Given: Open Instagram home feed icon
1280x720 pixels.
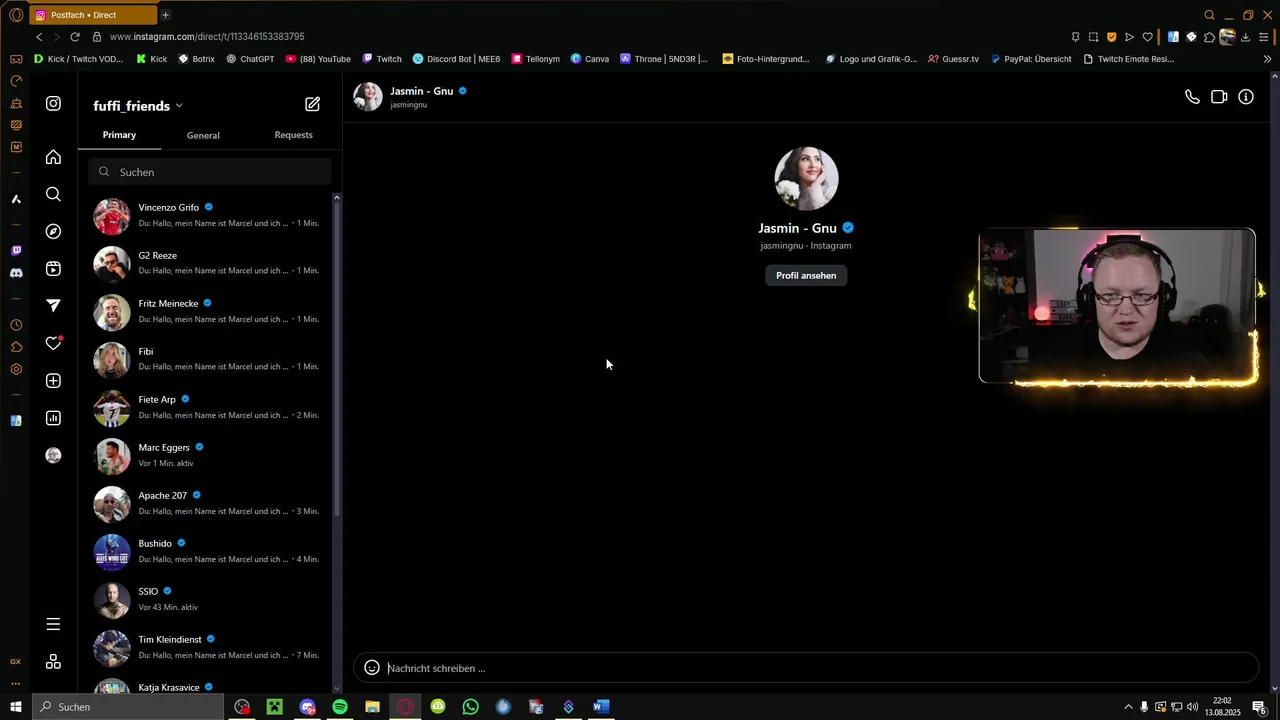Looking at the screenshot, I should (53, 157).
